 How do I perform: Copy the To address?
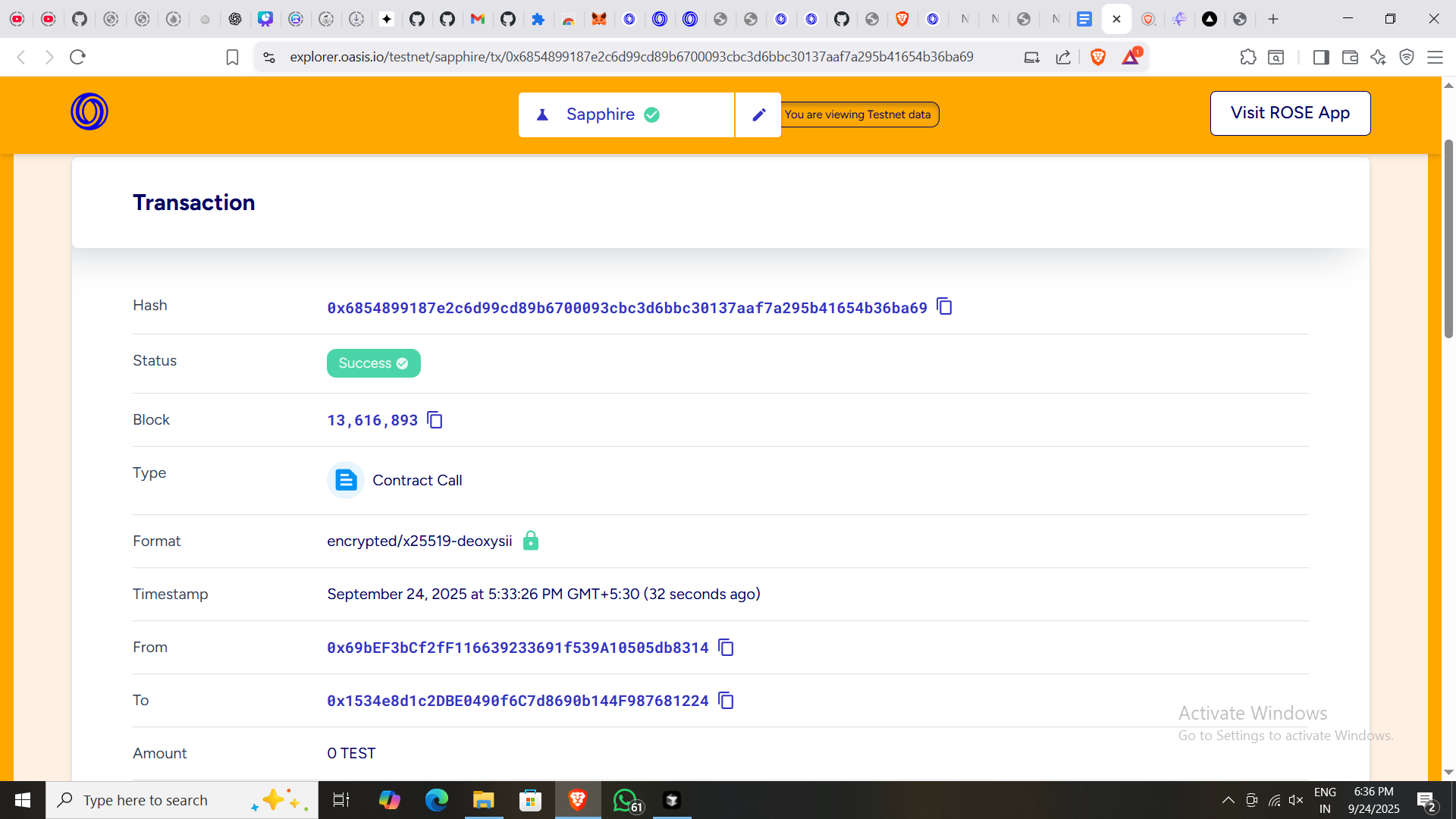click(x=726, y=701)
